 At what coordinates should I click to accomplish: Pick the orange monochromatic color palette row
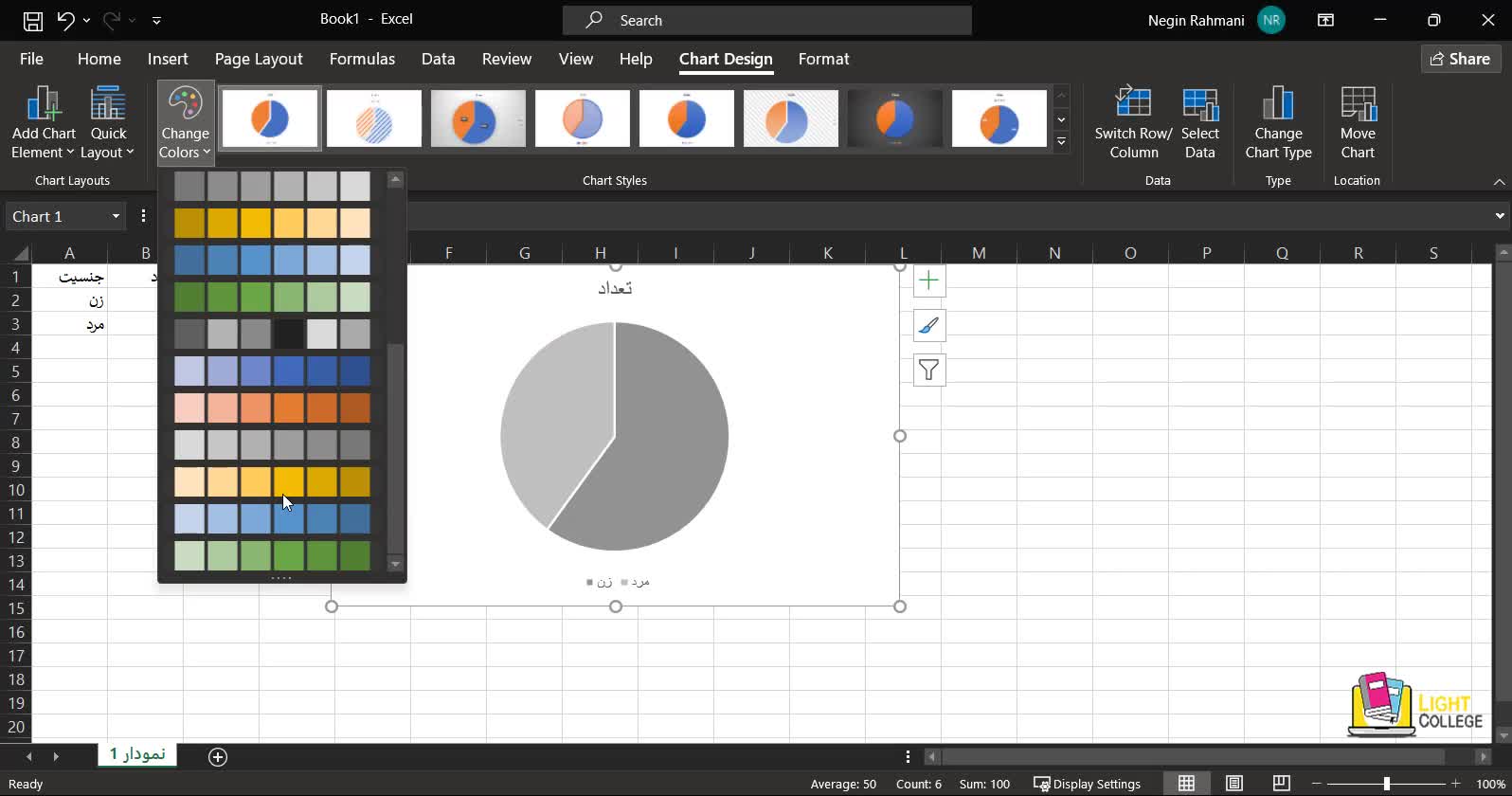click(272, 408)
